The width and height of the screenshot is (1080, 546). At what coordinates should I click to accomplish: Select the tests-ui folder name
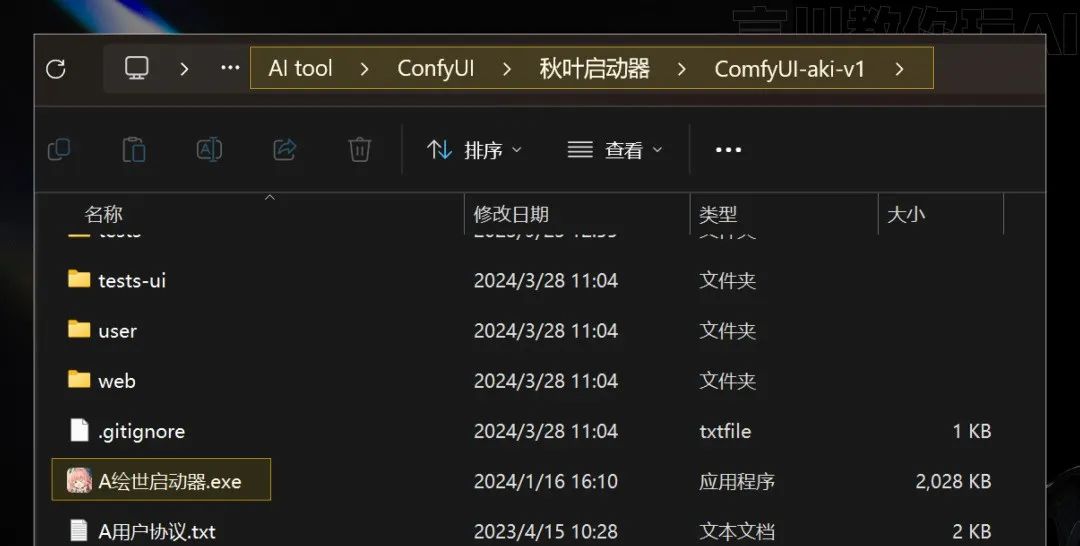132,280
